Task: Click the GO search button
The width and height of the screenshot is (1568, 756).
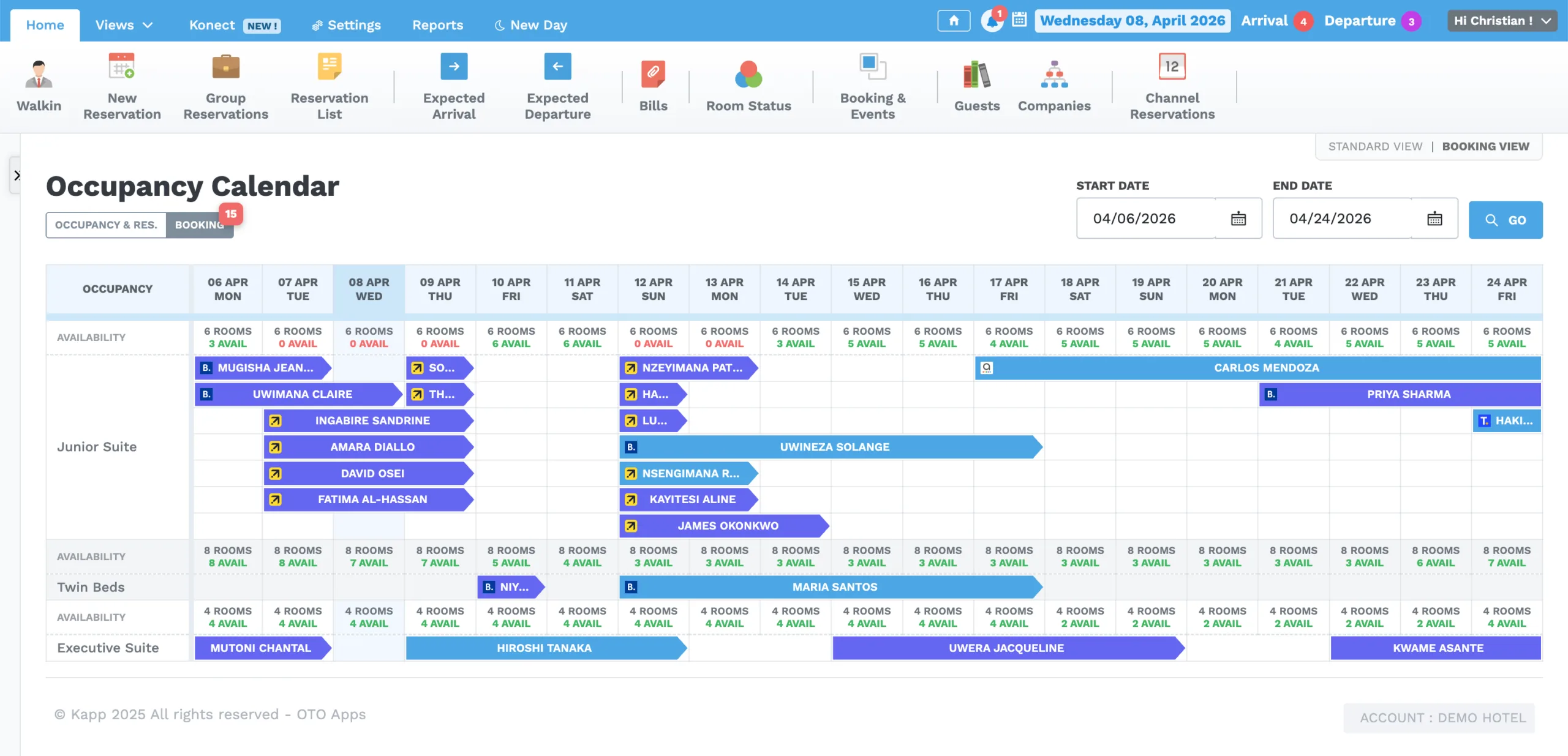Action: tap(1505, 220)
